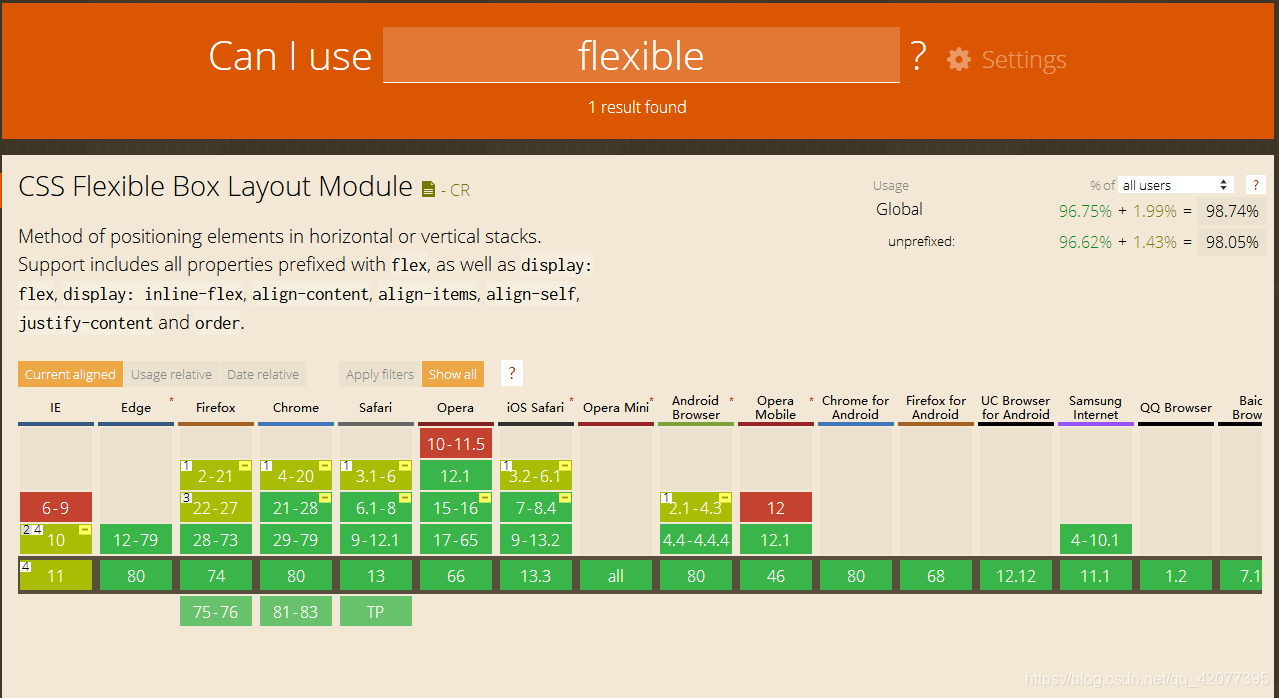The width and height of the screenshot is (1279, 698).
Task: Click the flexible search input field
Action: (641, 55)
